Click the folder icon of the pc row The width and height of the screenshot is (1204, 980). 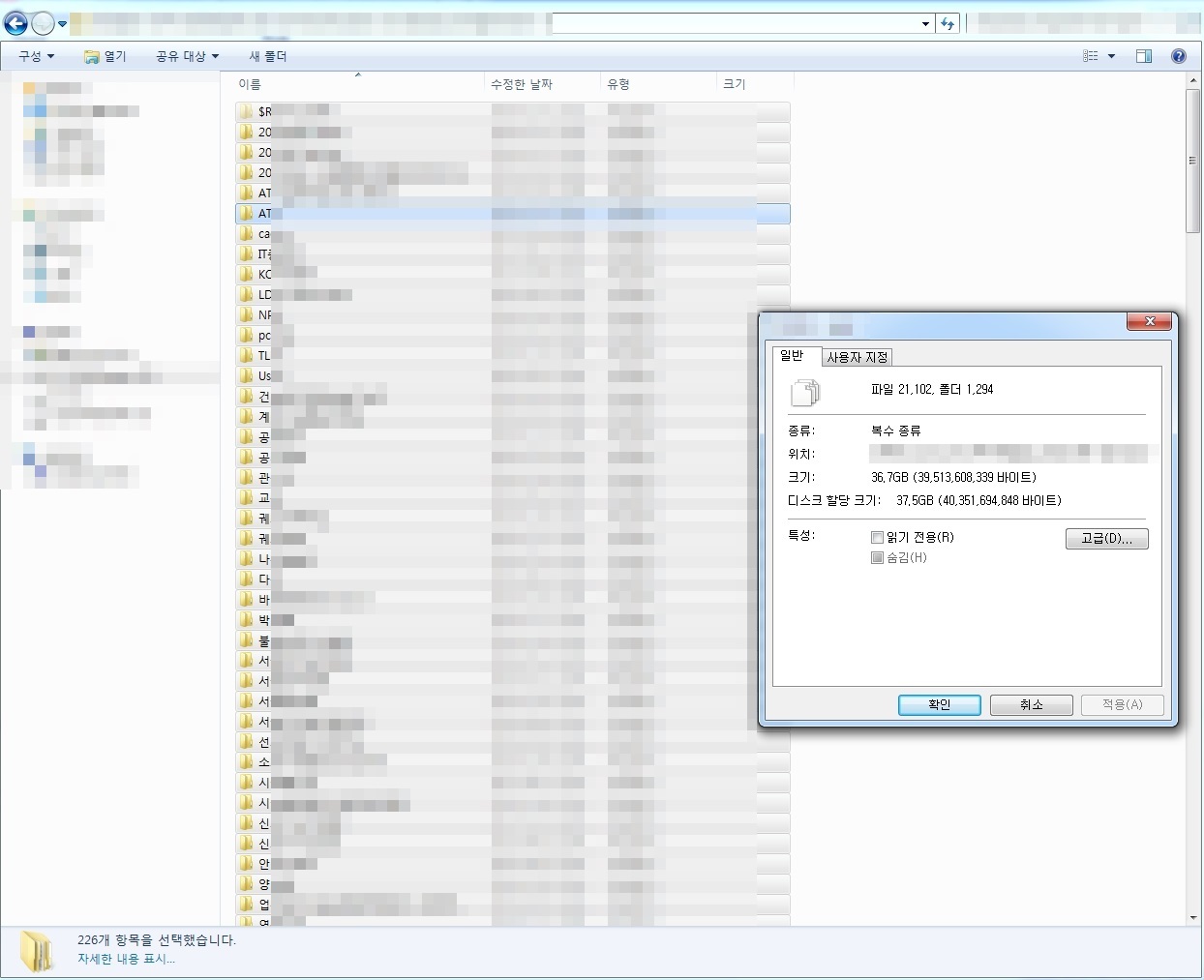coord(246,335)
